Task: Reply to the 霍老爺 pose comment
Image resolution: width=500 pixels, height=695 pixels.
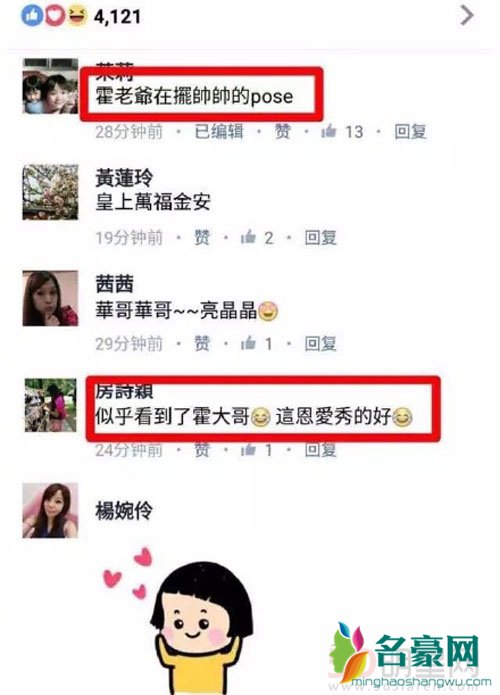Action: (x=410, y=131)
